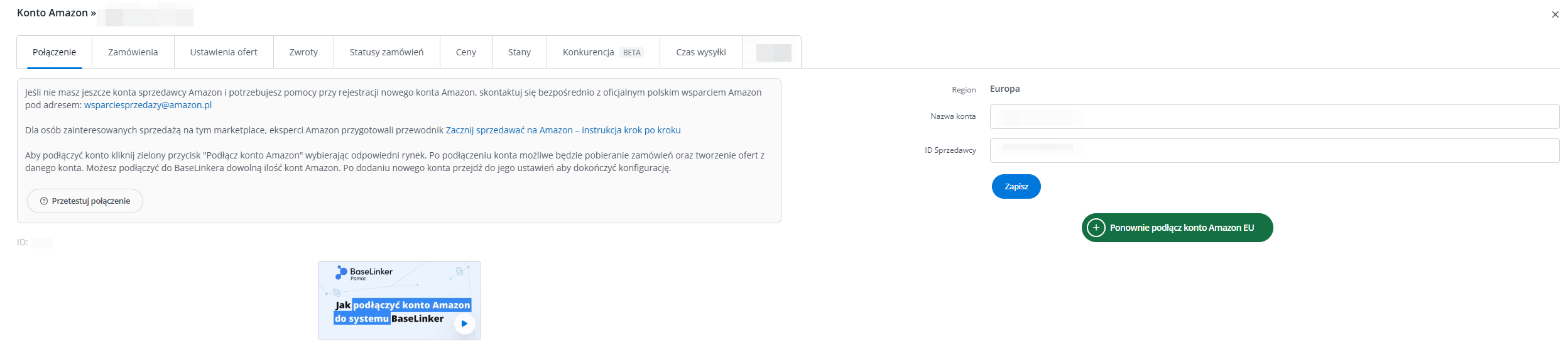The height and width of the screenshot is (361, 1568).
Task: Select the Statusy zamówień tab
Action: click(386, 52)
